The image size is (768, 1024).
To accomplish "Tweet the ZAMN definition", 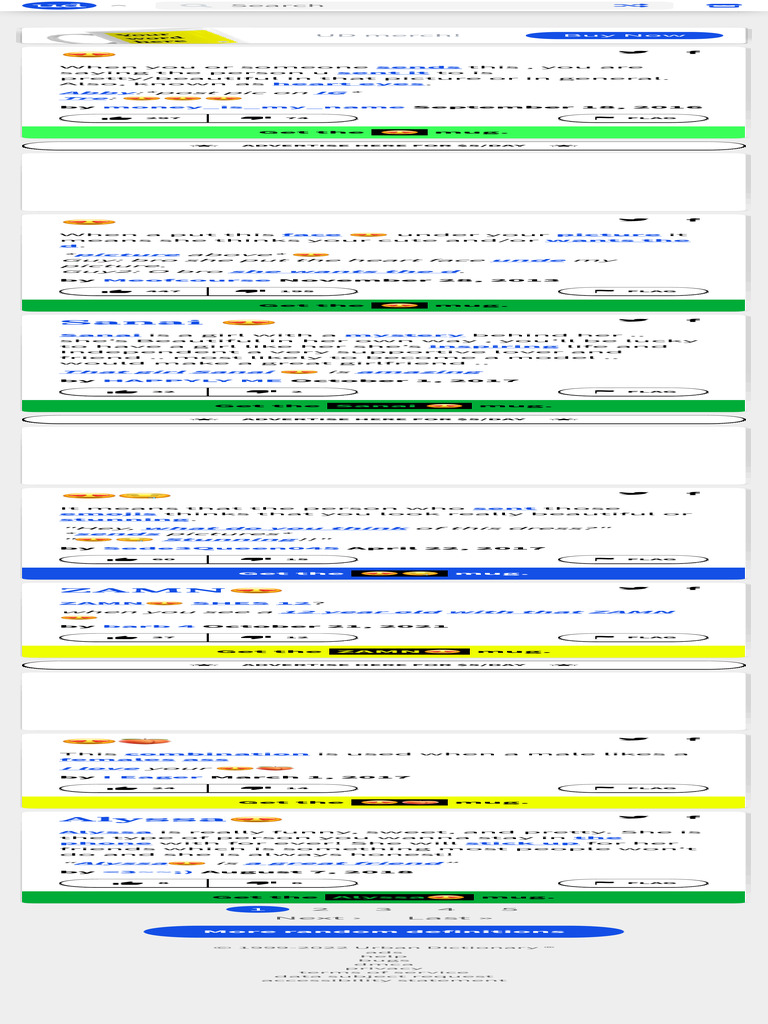I will pyautogui.click(x=633, y=588).
